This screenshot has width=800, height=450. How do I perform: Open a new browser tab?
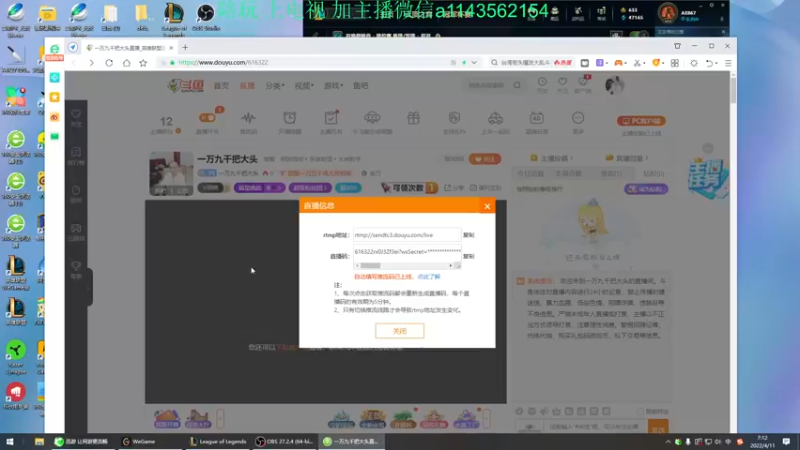(x=185, y=47)
